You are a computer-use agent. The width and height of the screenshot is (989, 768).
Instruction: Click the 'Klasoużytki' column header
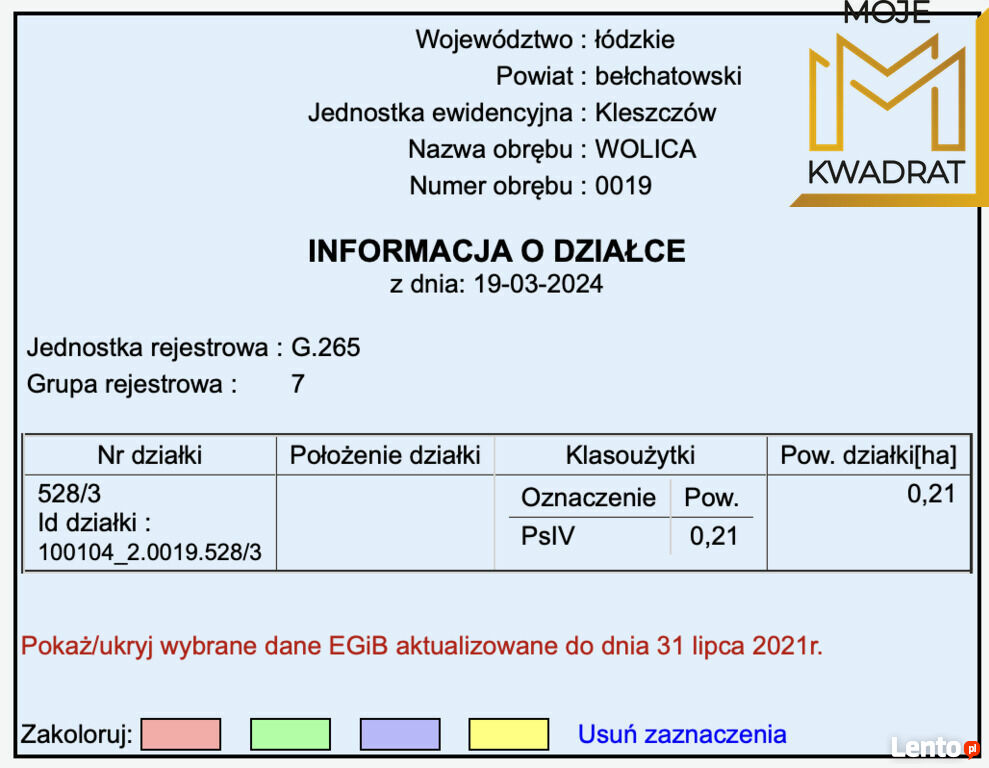tap(630, 455)
